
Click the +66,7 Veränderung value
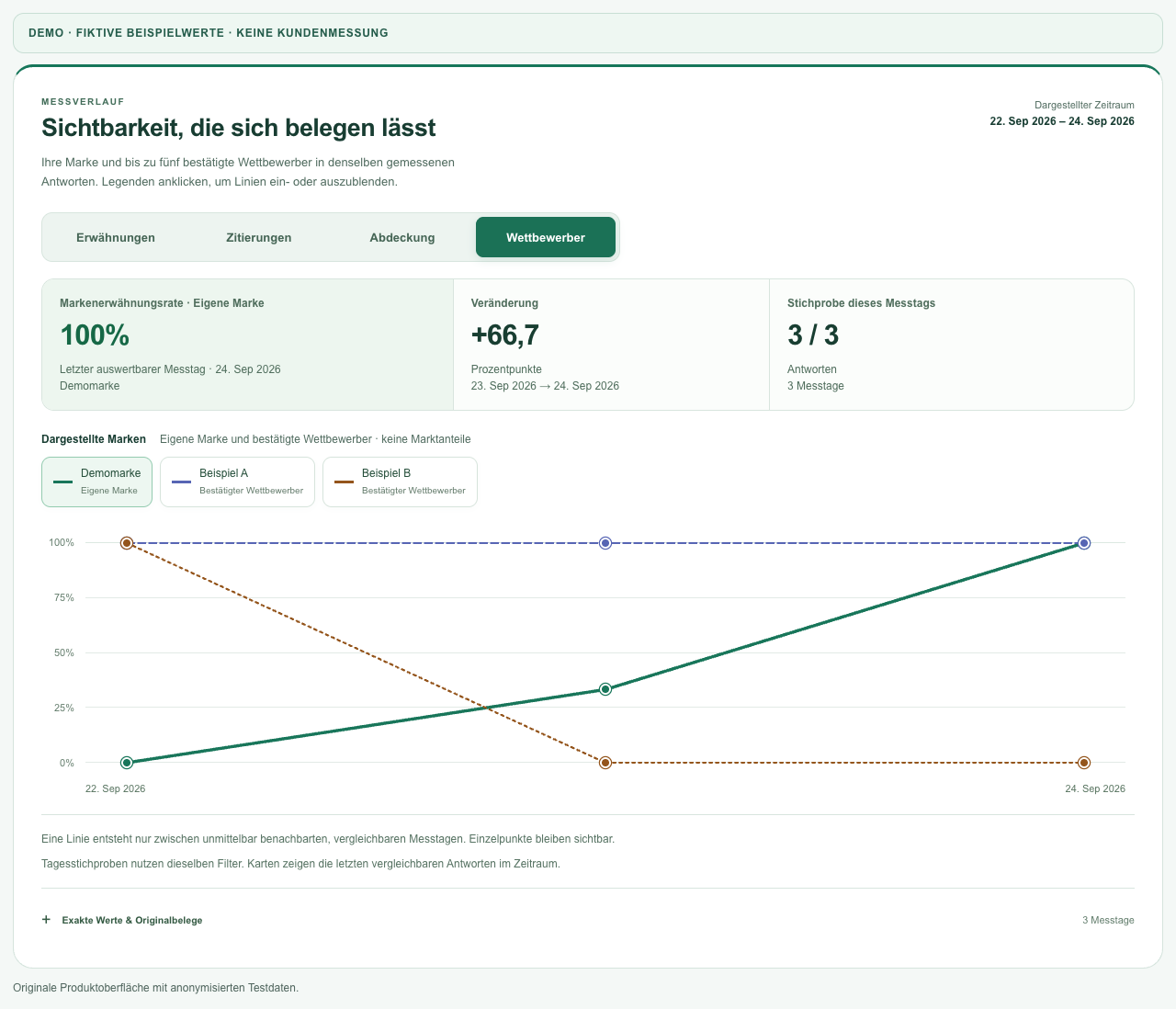point(505,335)
